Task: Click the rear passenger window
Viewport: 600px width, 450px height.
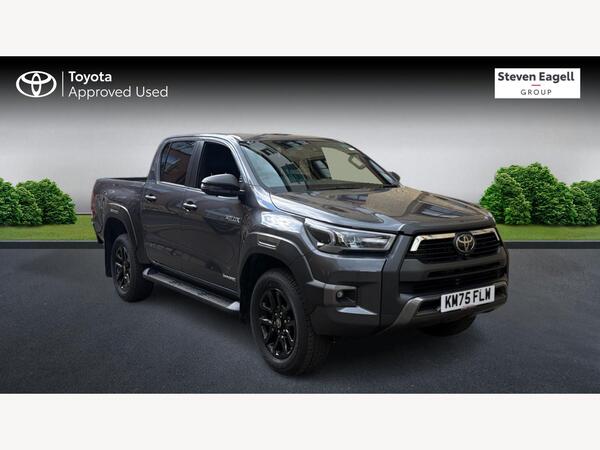Action: [x=177, y=162]
